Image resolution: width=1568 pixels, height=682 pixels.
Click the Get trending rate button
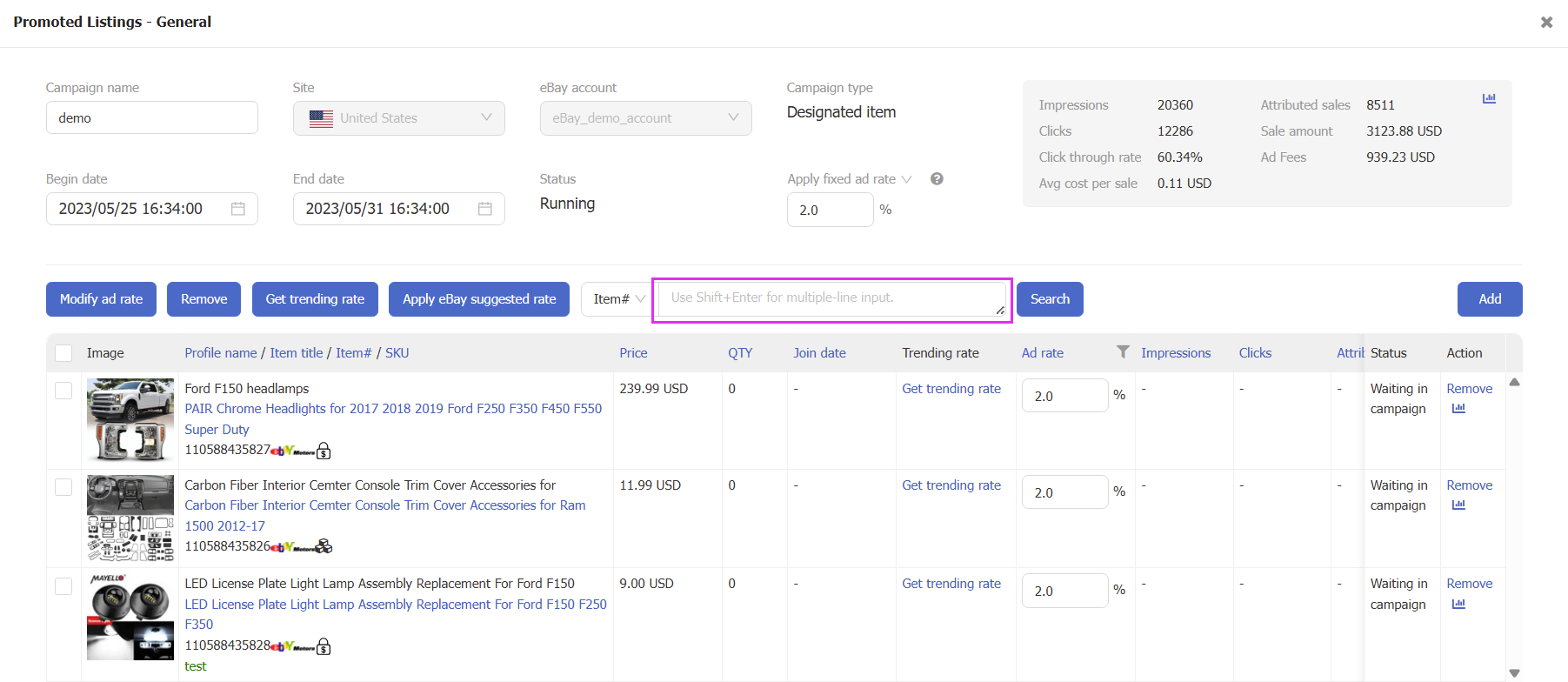(x=315, y=299)
